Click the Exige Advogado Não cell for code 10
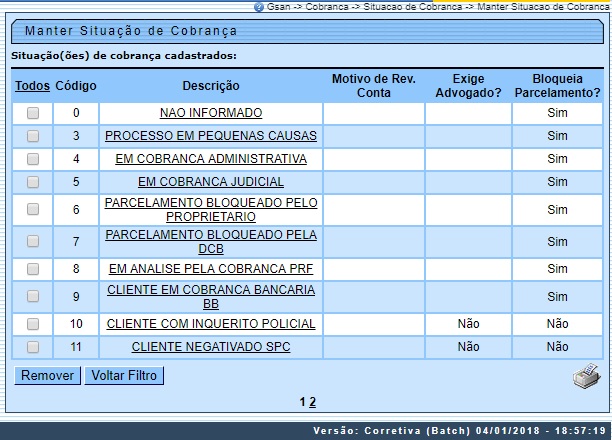The height and width of the screenshot is (440, 612). tap(468, 324)
